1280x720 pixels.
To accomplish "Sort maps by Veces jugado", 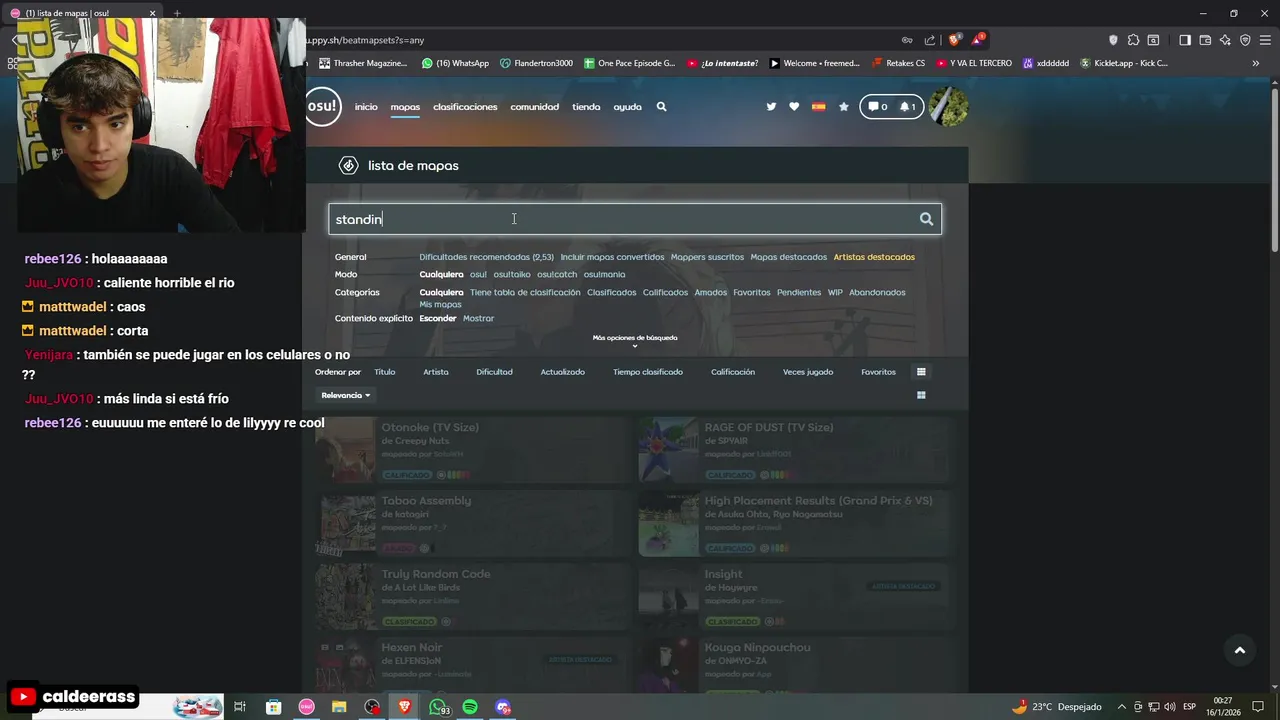I will click(x=808, y=372).
